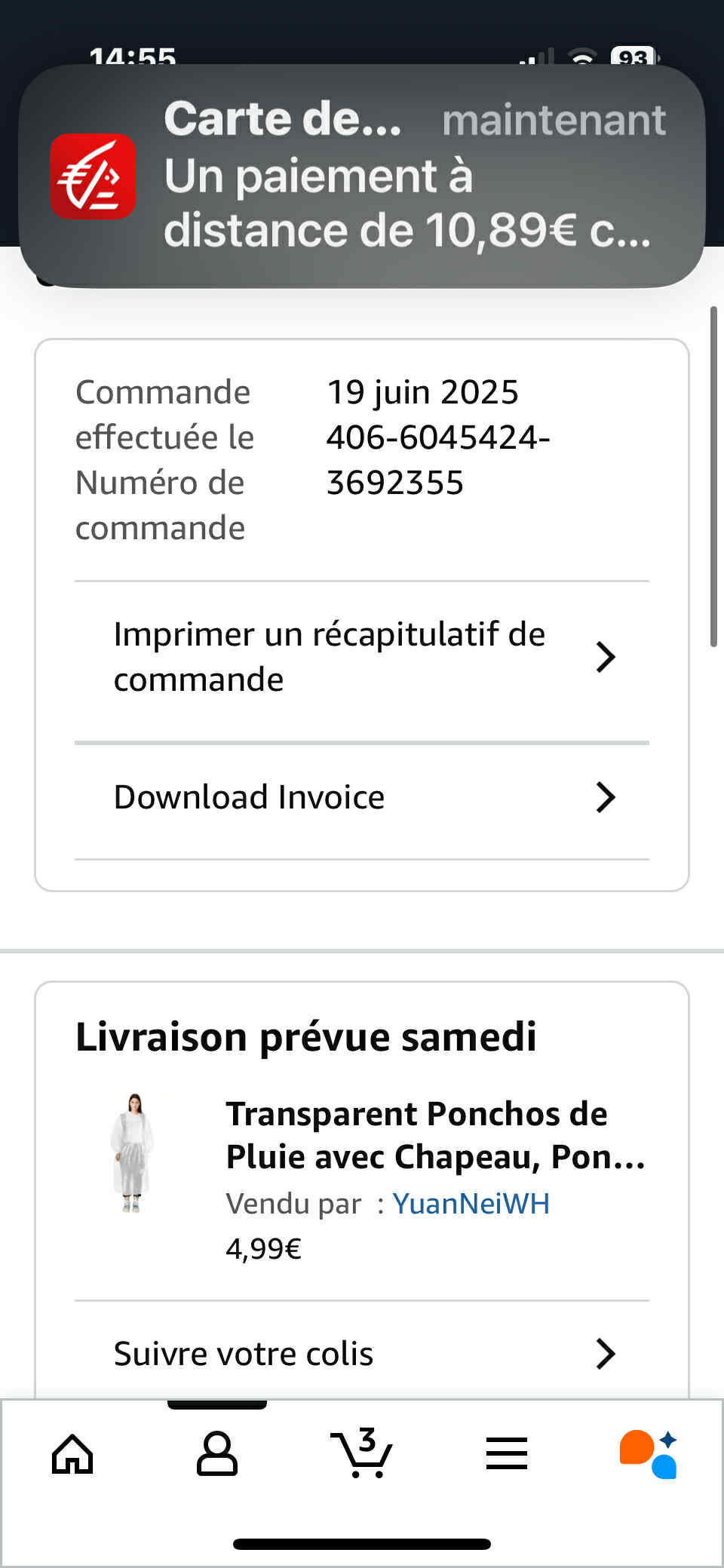Click the vertical scrollbar on the right

pos(713,477)
